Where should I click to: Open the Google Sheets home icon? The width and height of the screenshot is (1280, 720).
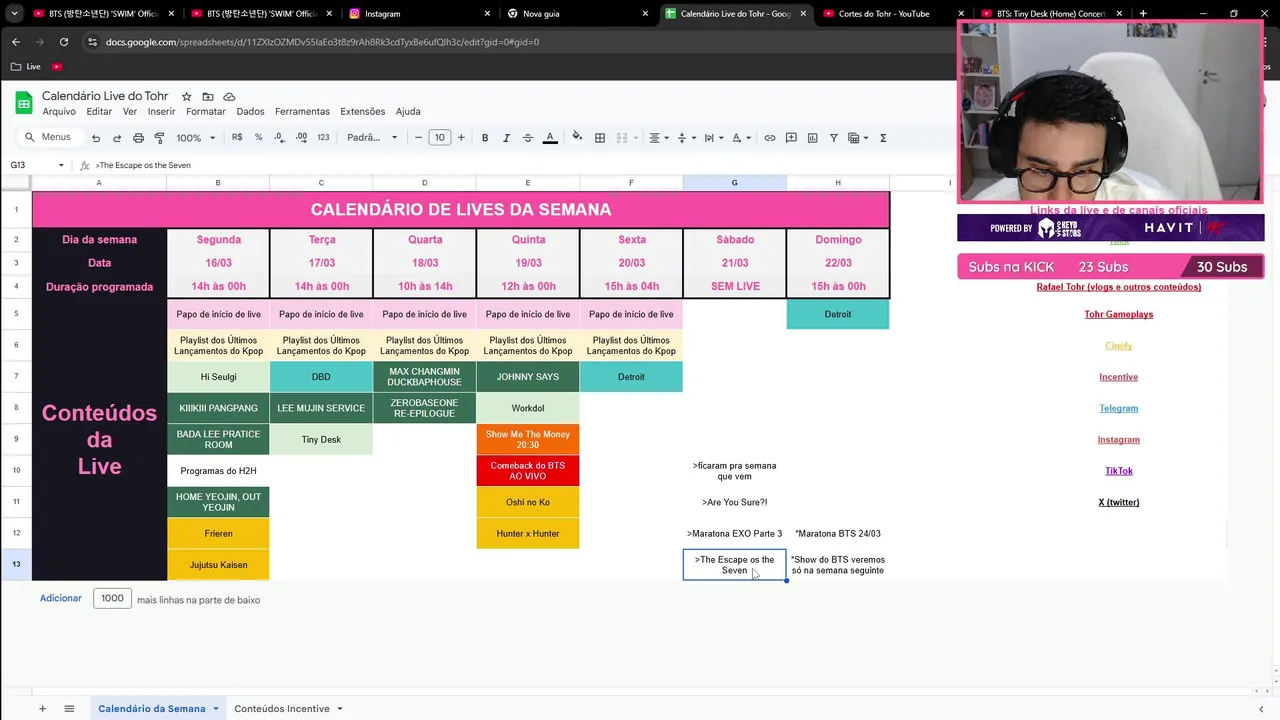tap(23, 103)
